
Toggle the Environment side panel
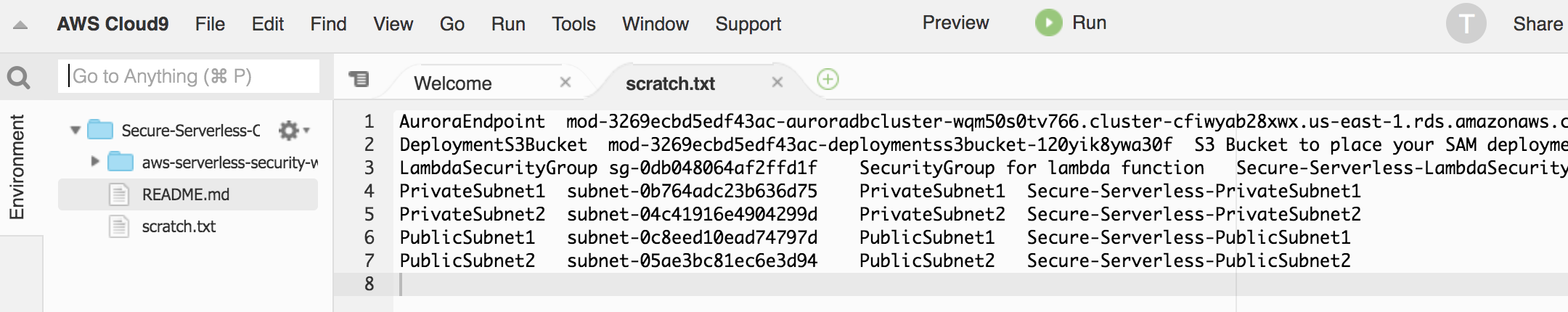coord(17,167)
